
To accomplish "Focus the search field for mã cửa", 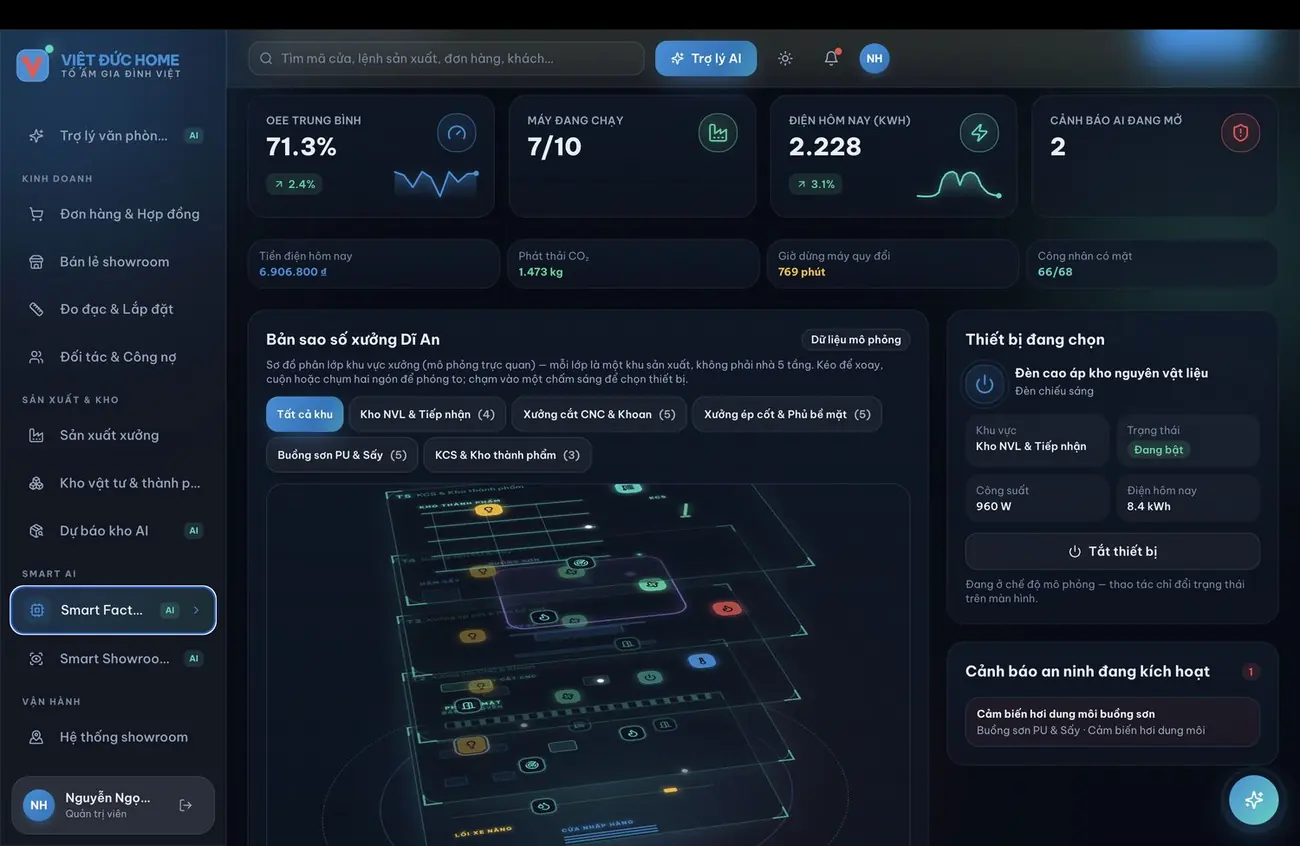I will coord(446,58).
